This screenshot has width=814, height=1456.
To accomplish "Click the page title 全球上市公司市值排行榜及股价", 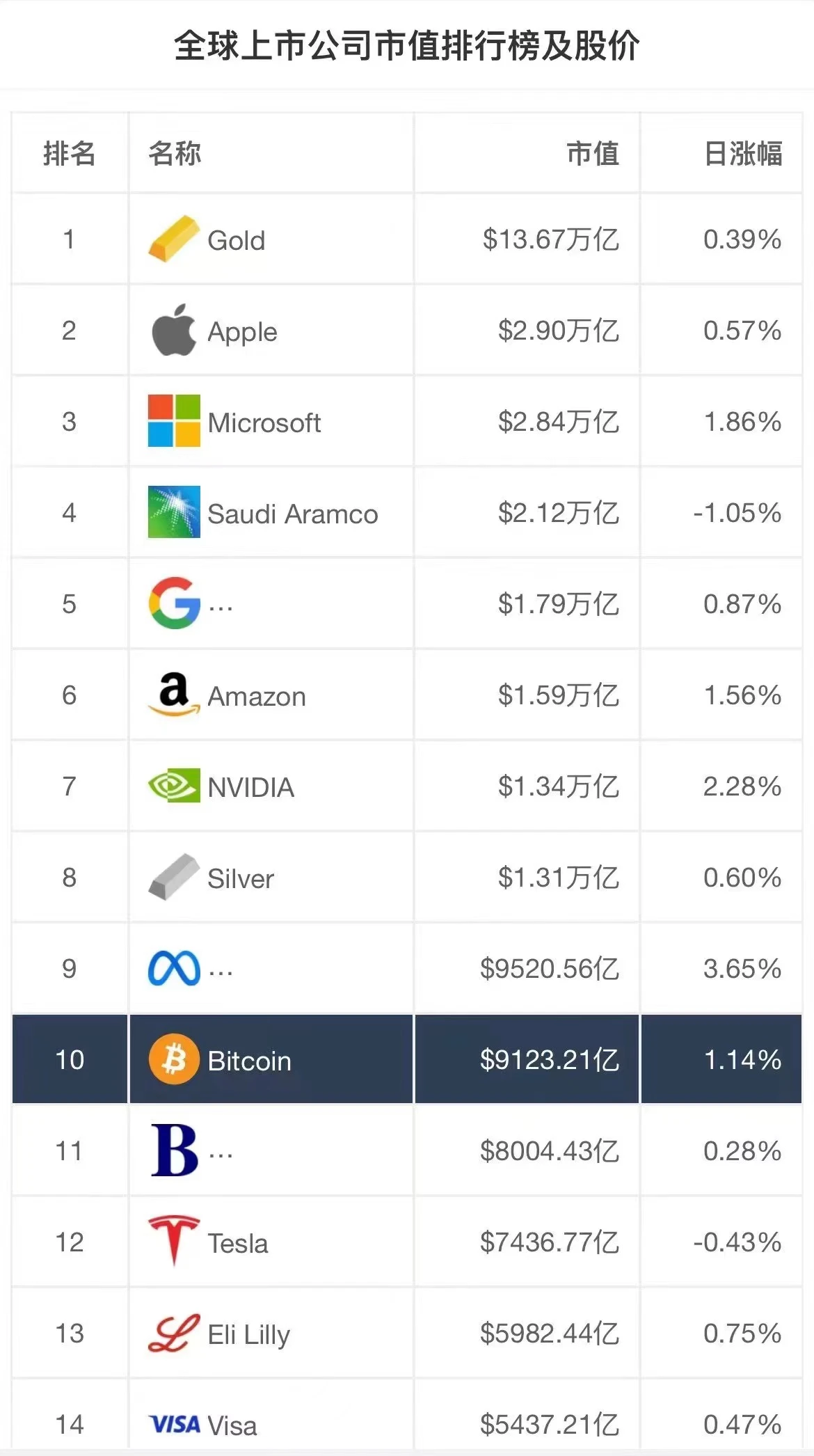I will [x=406, y=47].
